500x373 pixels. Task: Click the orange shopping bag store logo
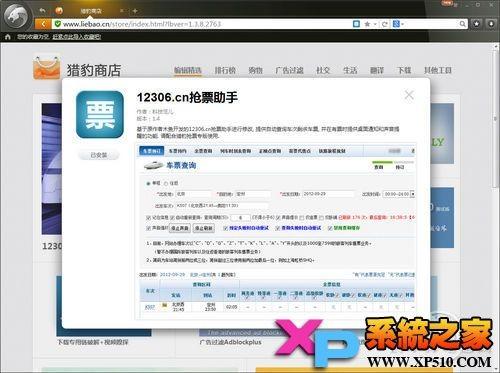pos(47,68)
